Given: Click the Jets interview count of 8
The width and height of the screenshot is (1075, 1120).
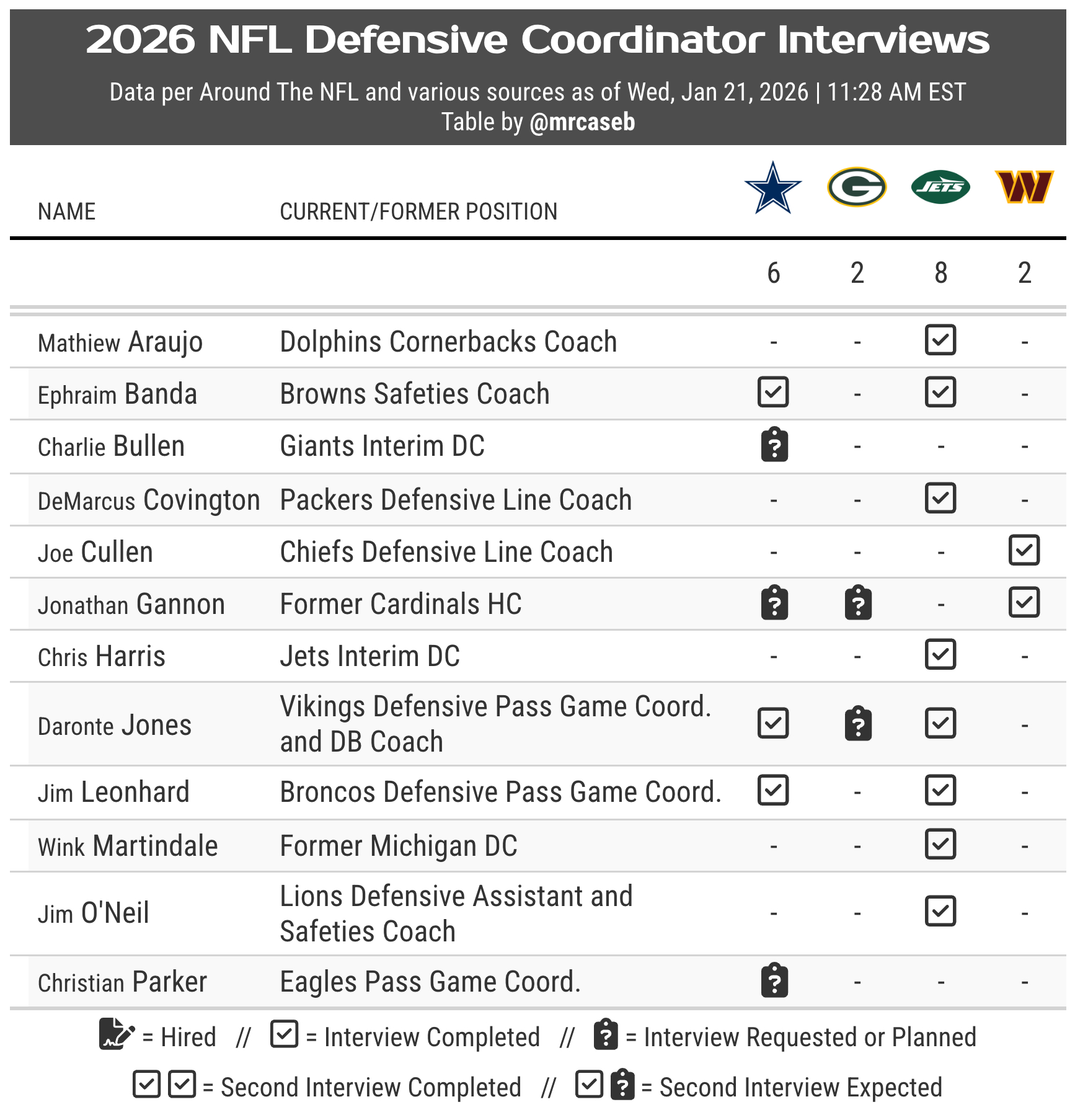Looking at the screenshot, I should tap(940, 273).
